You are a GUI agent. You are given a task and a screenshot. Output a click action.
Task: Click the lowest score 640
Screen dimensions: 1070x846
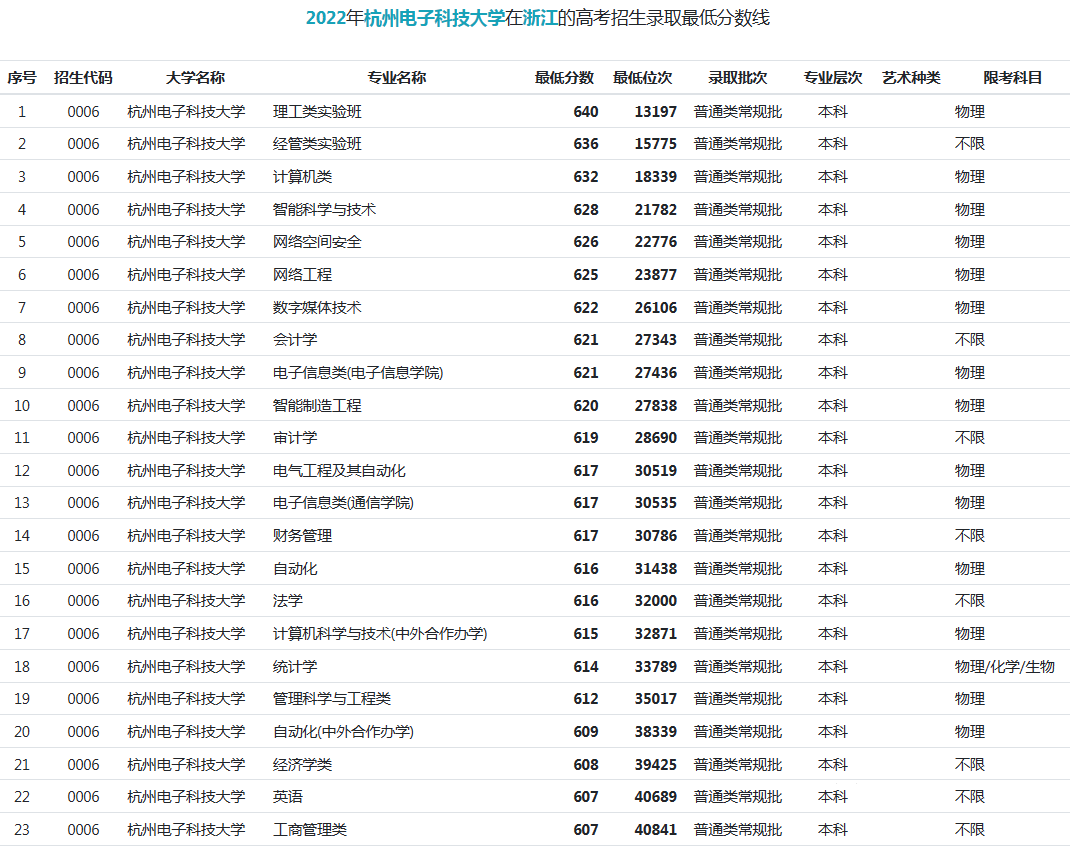point(585,111)
